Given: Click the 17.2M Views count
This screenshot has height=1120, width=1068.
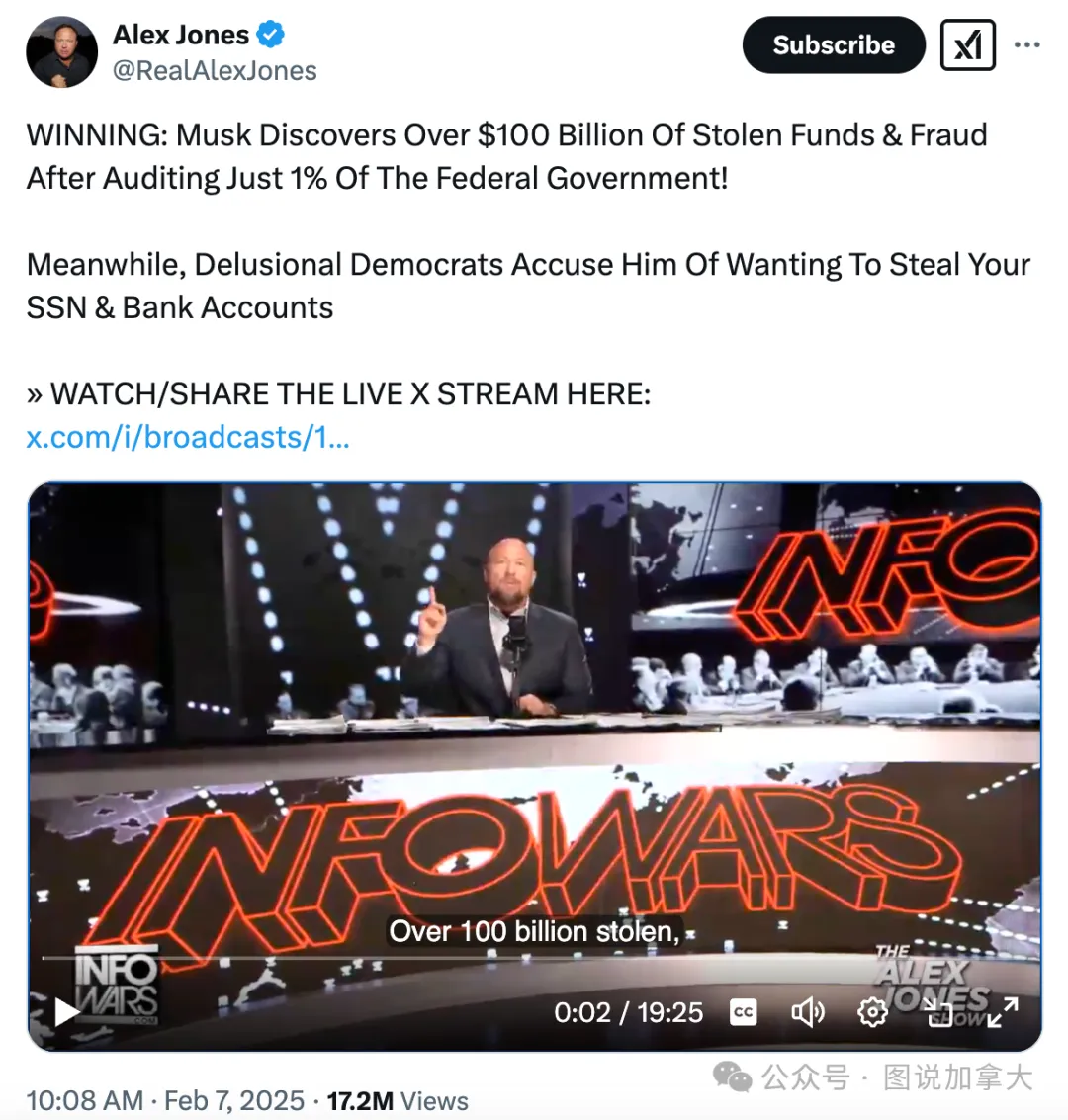Looking at the screenshot, I should (398, 1100).
